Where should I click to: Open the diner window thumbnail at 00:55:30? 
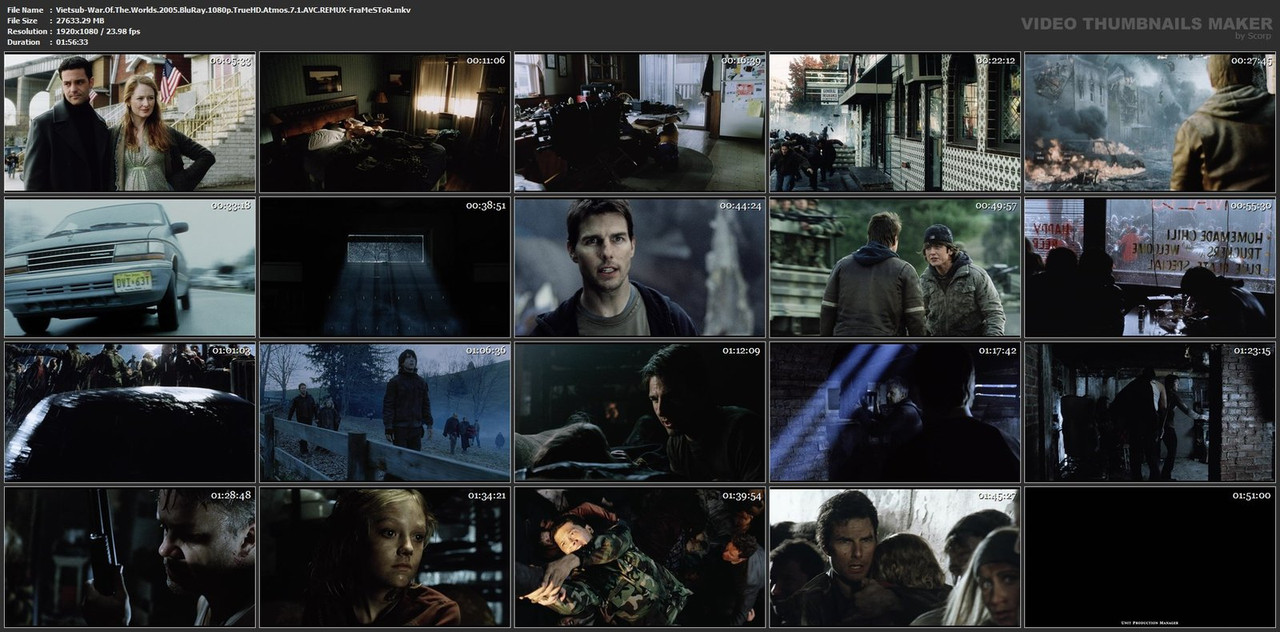coord(1150,267)
